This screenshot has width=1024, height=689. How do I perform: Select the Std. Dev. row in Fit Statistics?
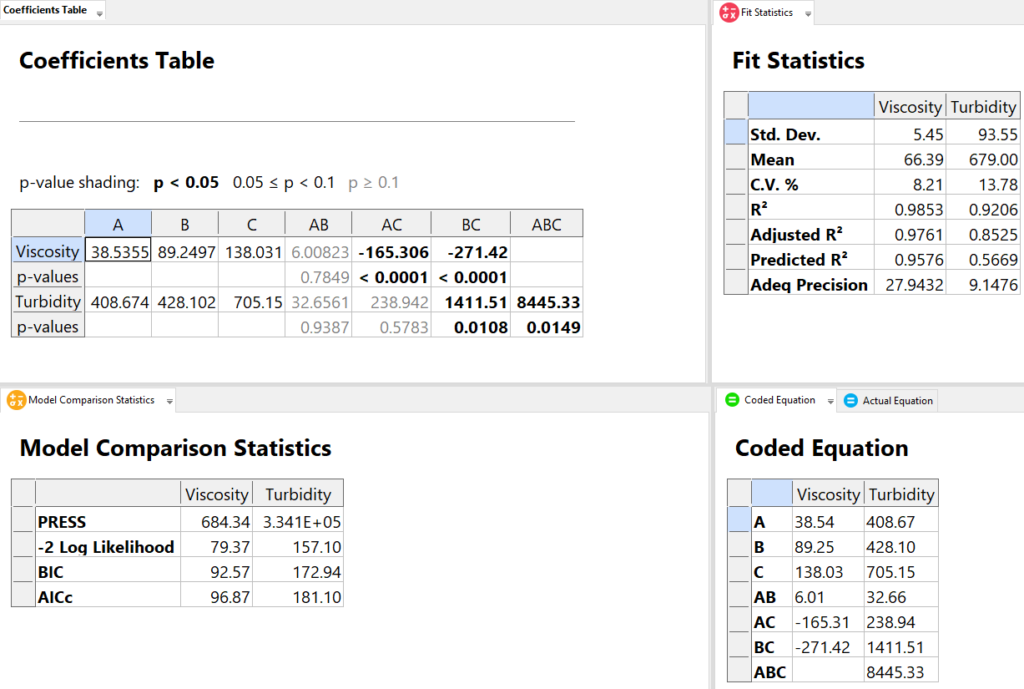coord(785,134)
